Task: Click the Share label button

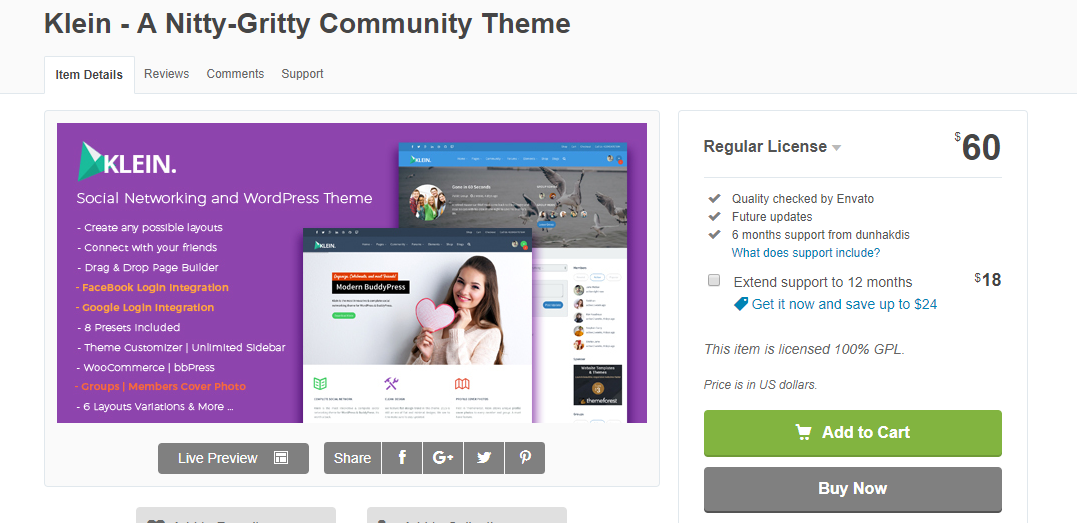Action: [352, 458]
